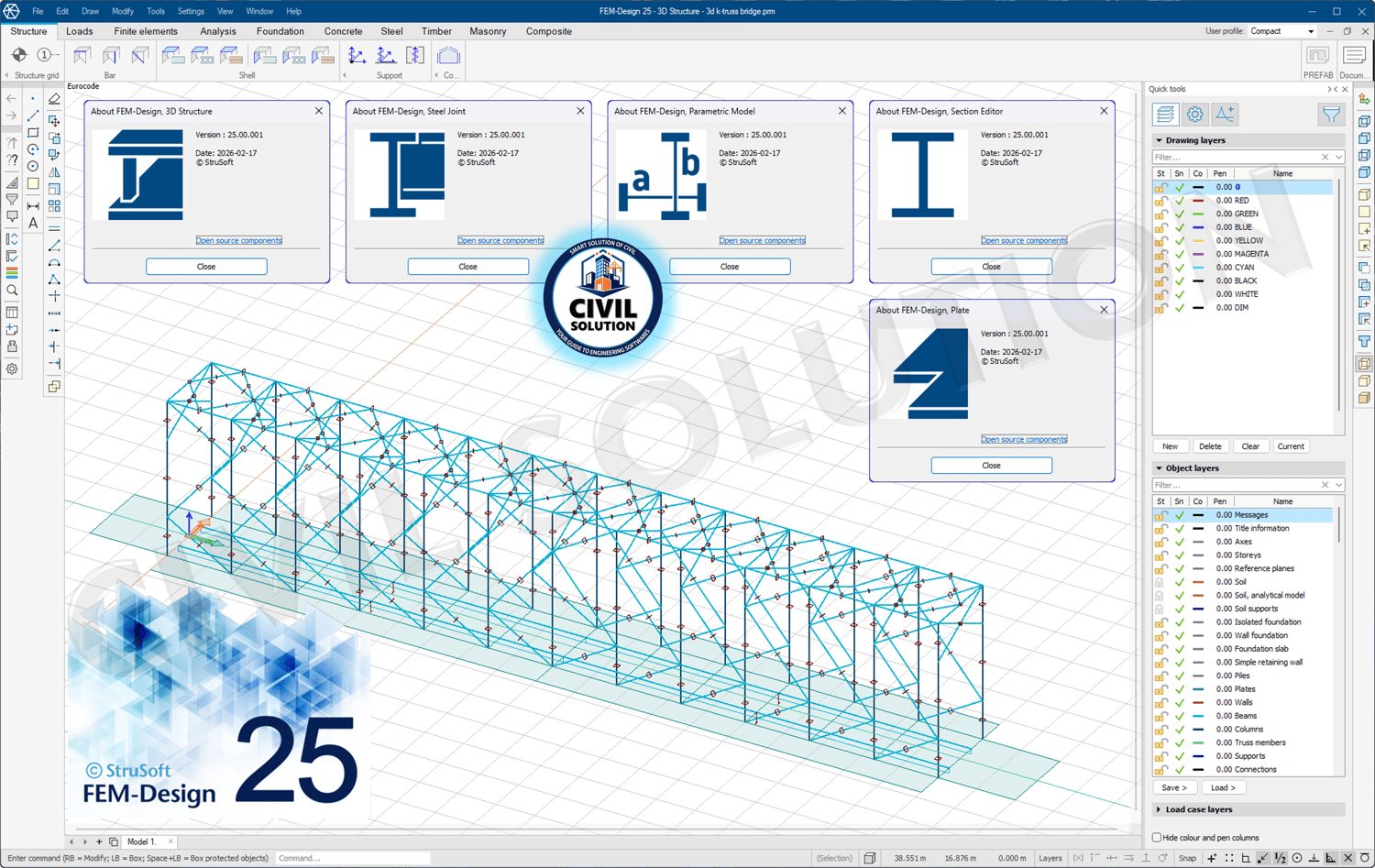1375x868 pixels.
Task: Select the magnifier zoom tool in left toolbar
Action: coord(12,291)
